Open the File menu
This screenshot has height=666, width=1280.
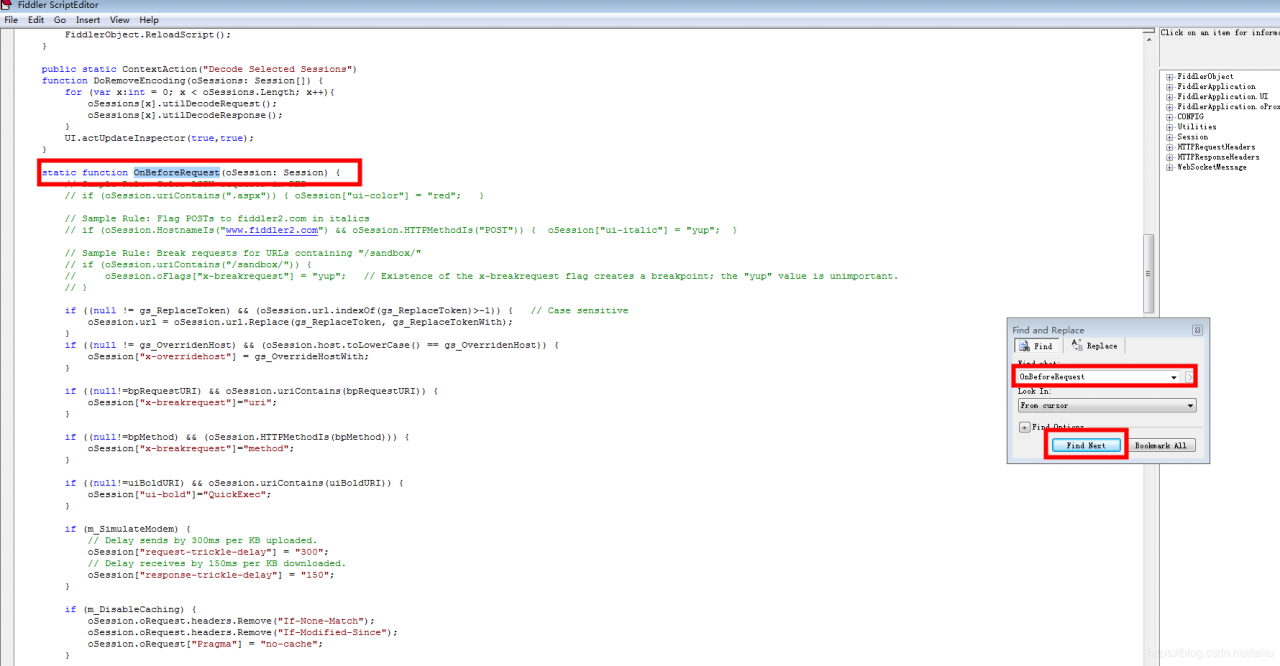point(11,20)
